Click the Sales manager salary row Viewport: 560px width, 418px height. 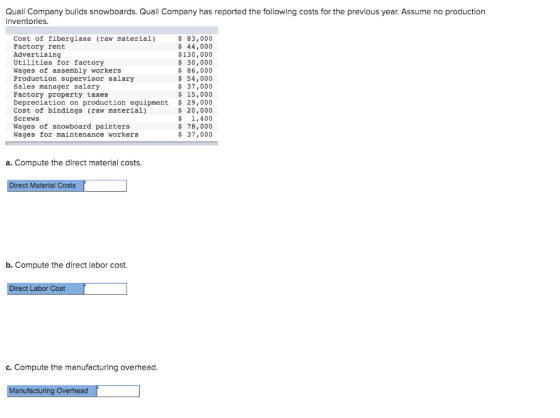point(111,86)
